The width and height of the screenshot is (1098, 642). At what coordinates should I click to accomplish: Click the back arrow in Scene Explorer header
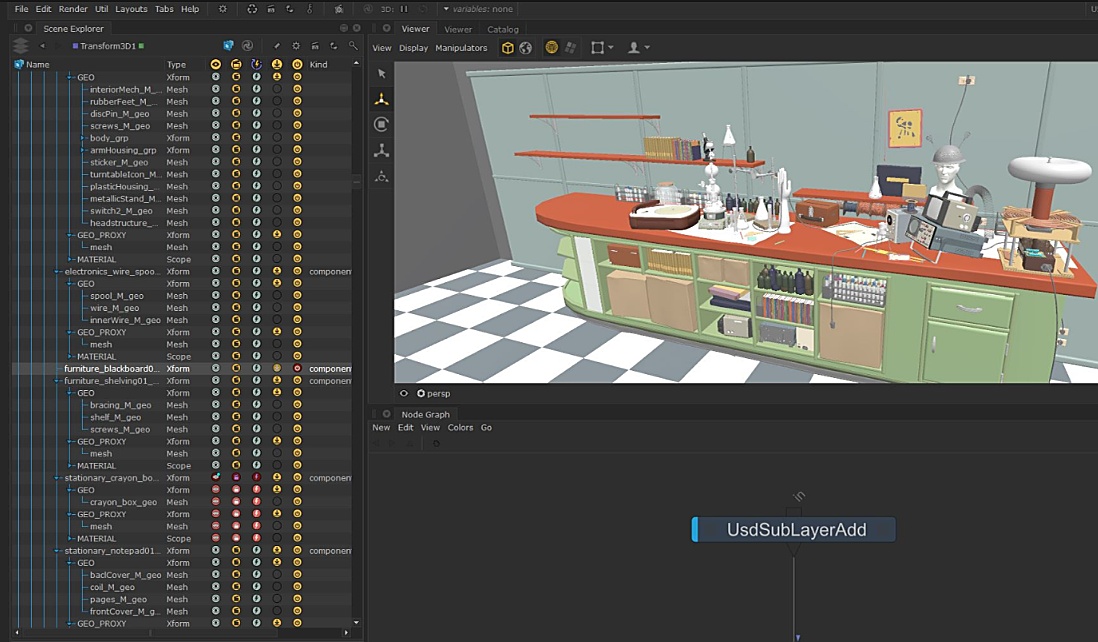42,46
